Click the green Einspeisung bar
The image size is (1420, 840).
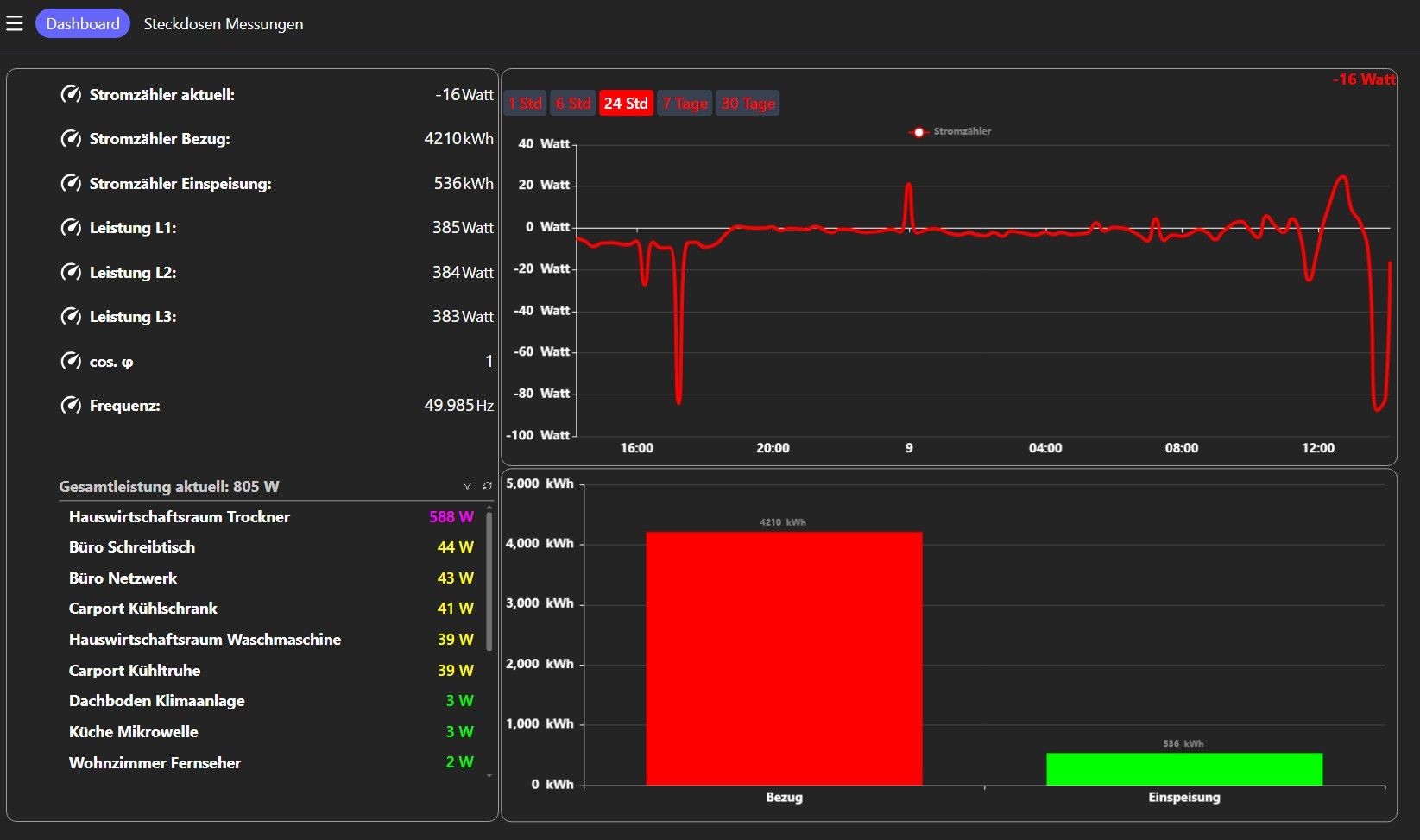pyautogui.click(x=1184, y=769)
